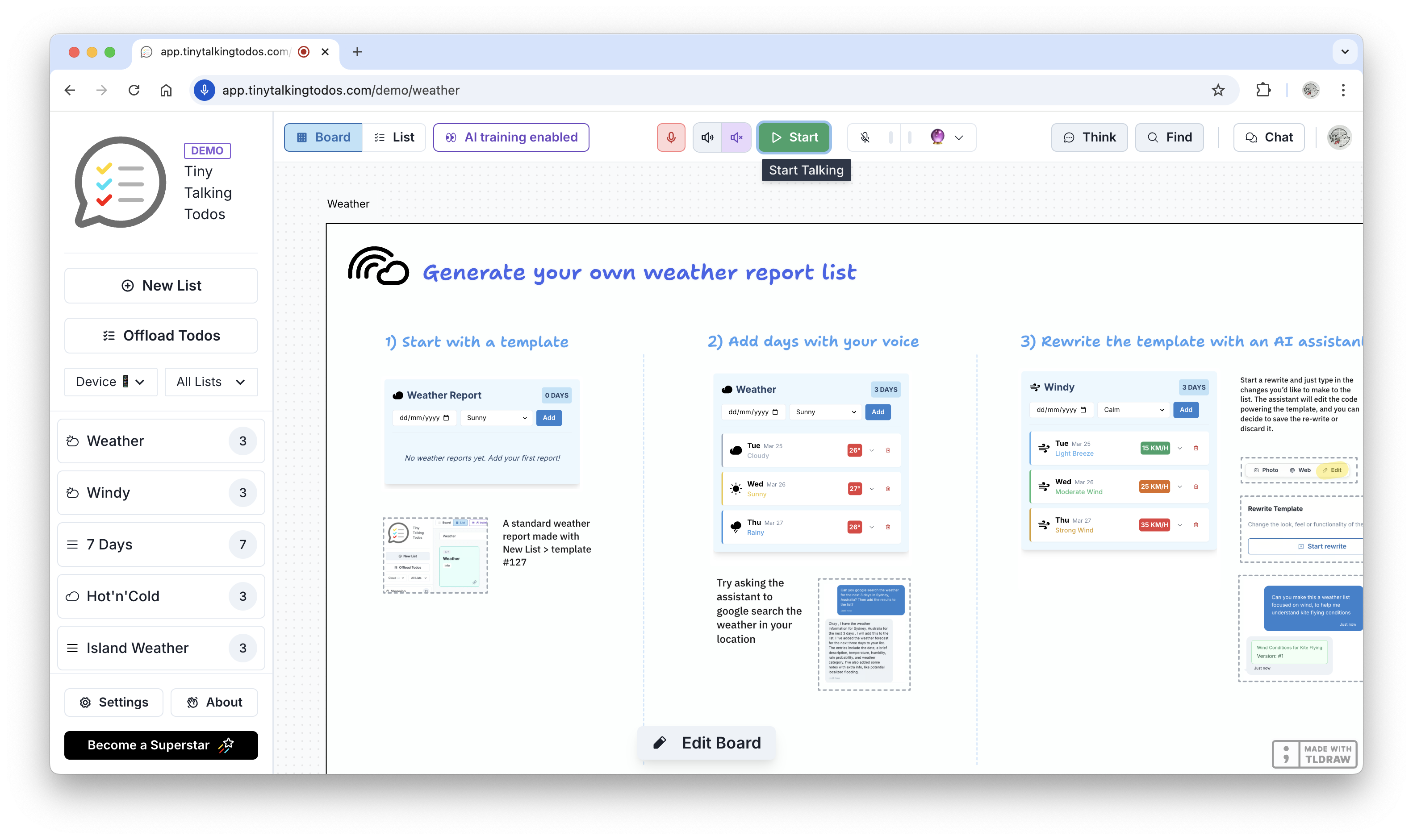The image size is (1413, 840).
Task: Reload the page
Action: click(x=134, y=90)
